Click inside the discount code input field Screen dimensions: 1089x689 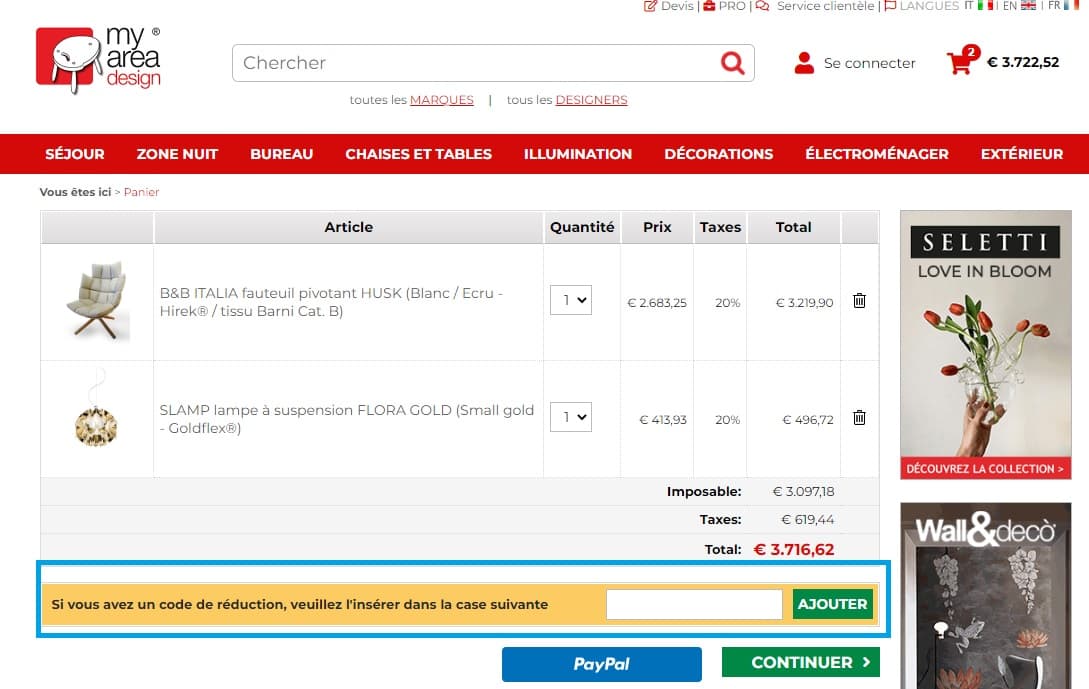point(694,604)
